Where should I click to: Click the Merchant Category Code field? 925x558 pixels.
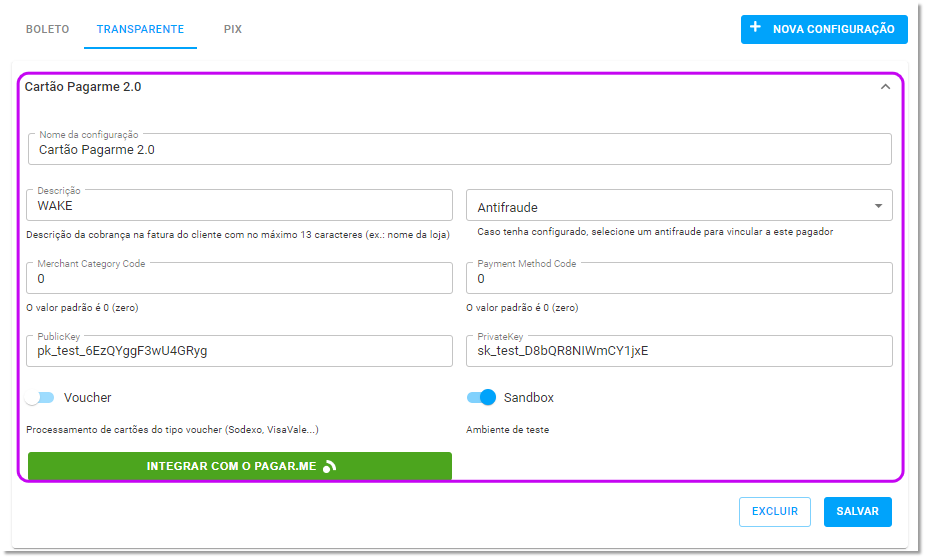(x=240, y=278)
